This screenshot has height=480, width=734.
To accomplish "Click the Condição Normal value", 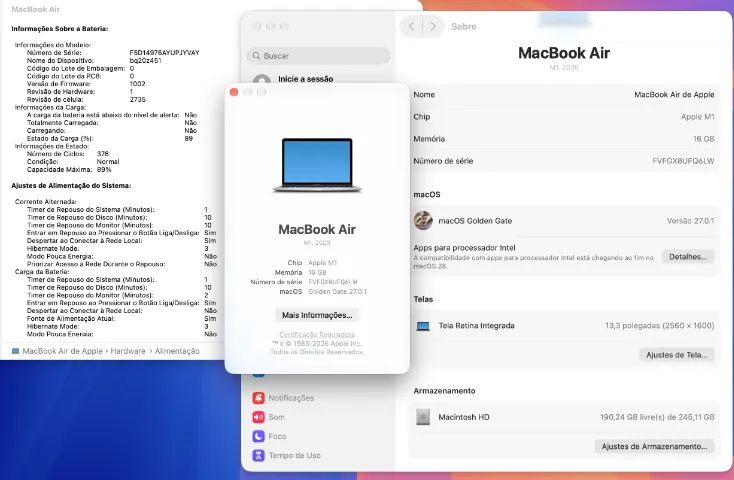I will coord(108,162).
